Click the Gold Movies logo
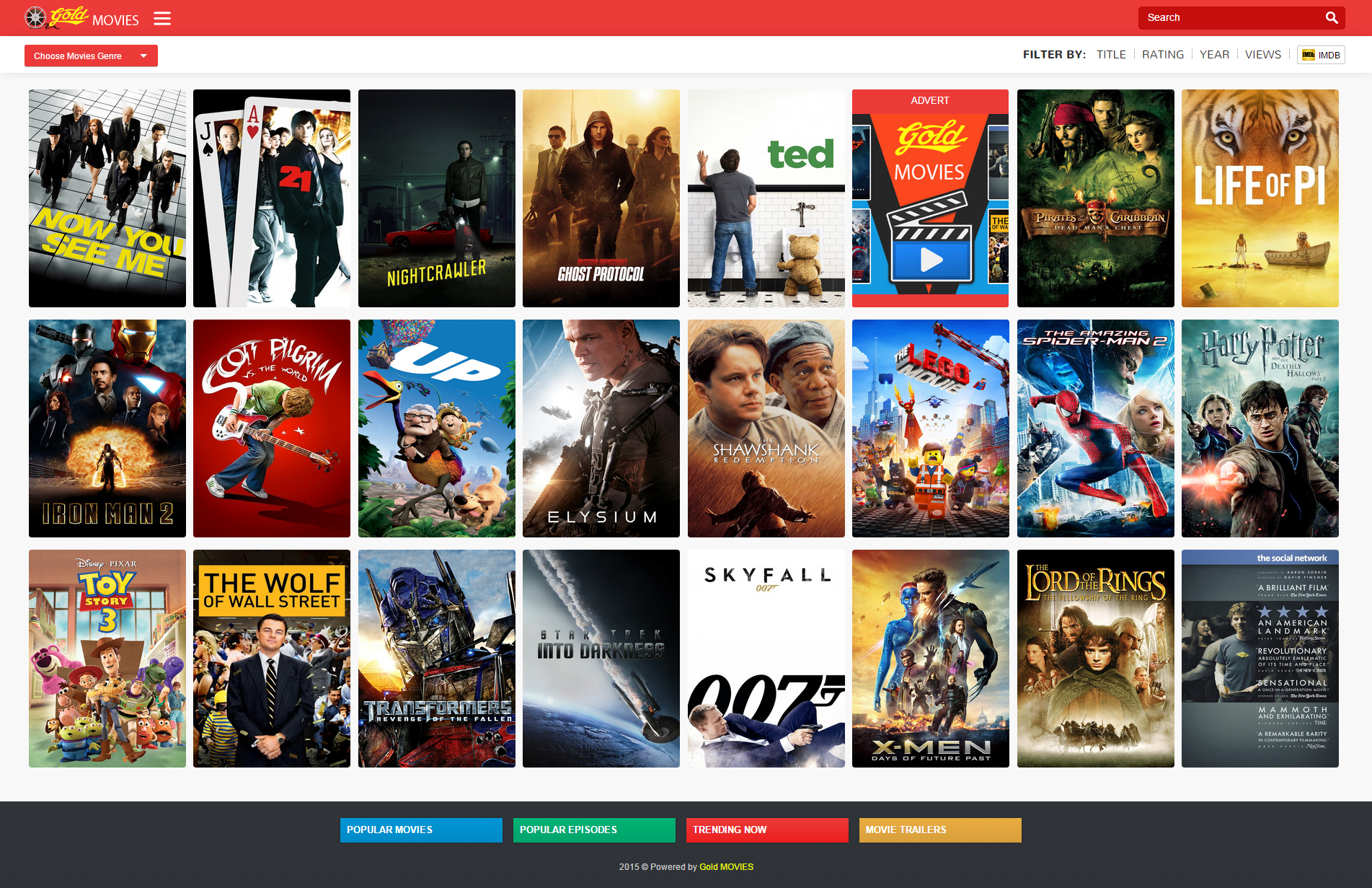Screen dimensions: 1372x888 click(x=81, y=18)
